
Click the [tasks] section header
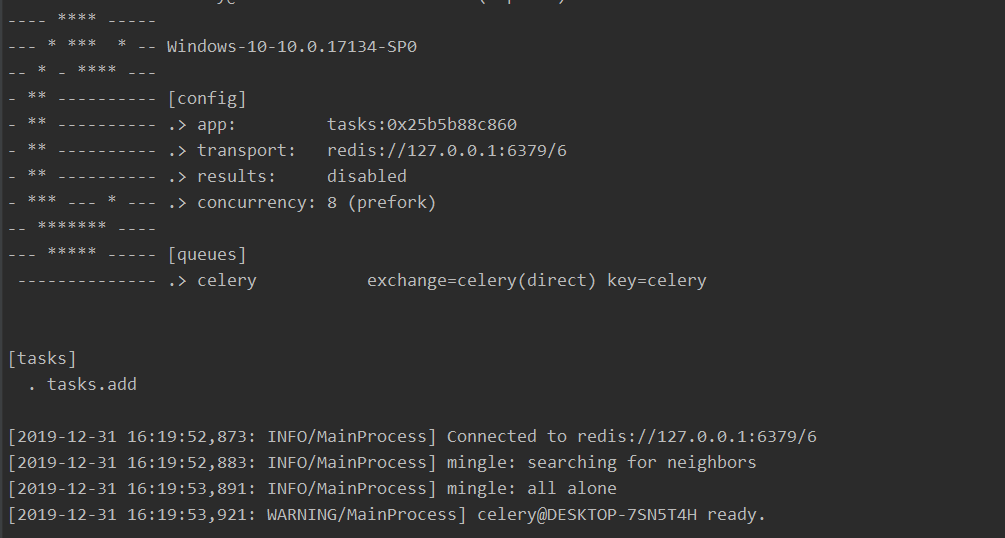[x=42, y=358]
